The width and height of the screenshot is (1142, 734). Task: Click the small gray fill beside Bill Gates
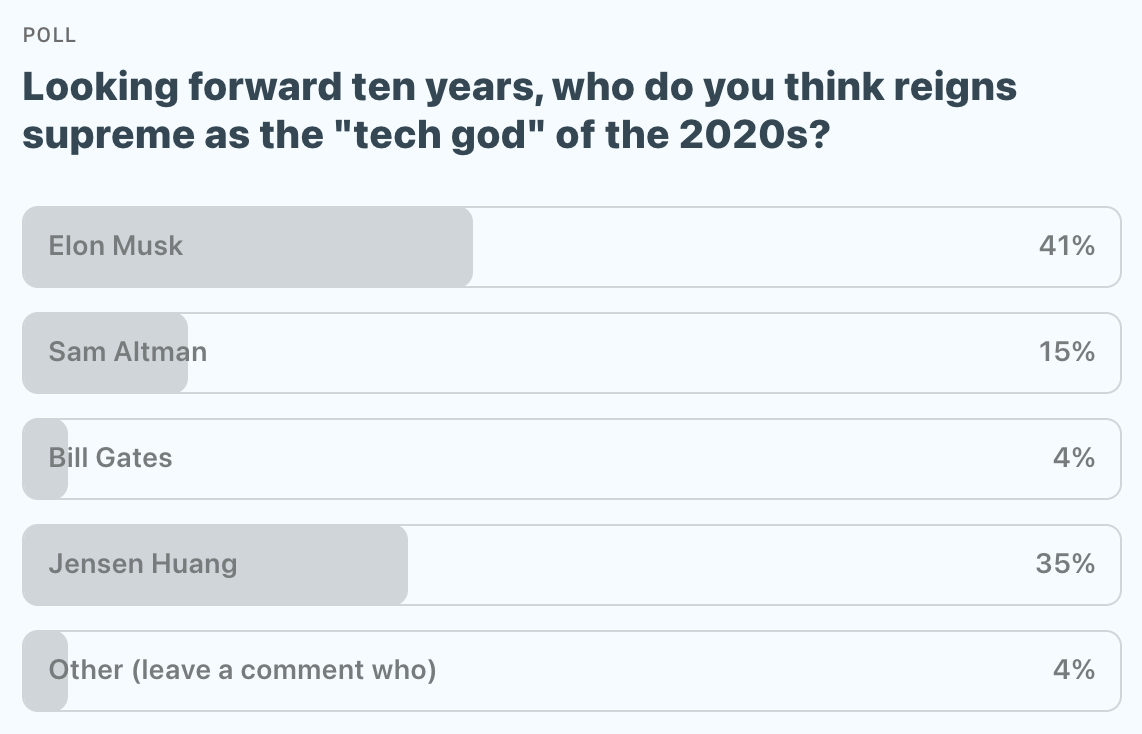(36, 458)
